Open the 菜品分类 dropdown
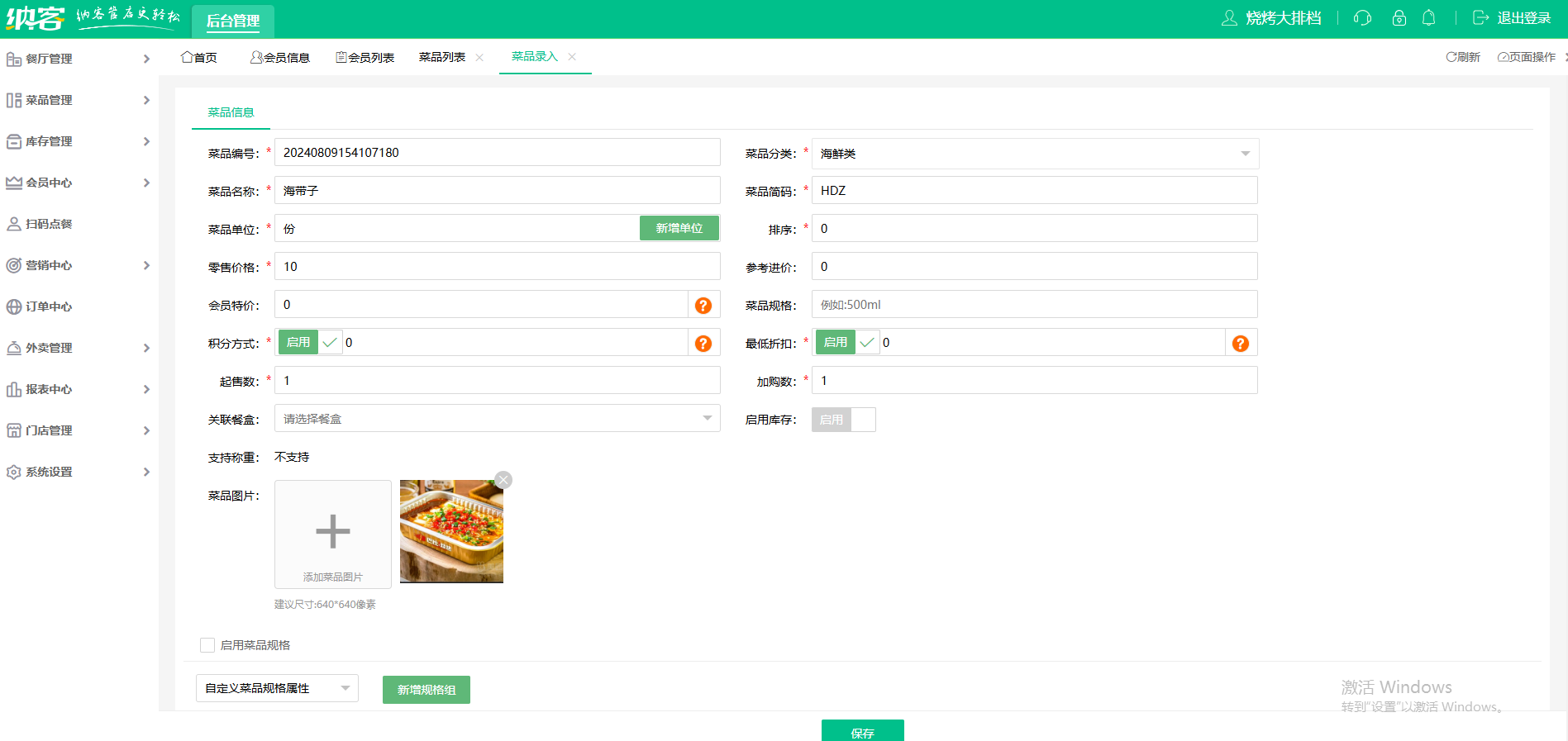This screenshot has height=741, width=1568. 1035,154
